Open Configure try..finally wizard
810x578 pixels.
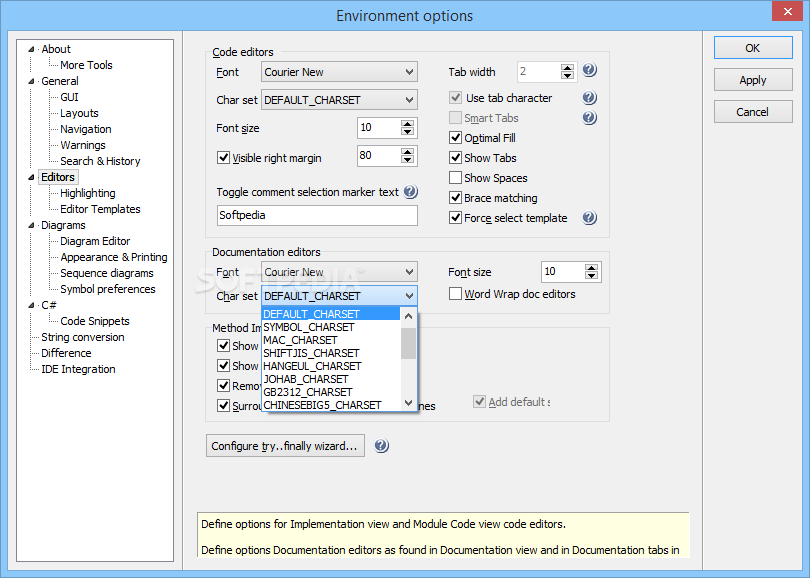(x=285, y=446)
